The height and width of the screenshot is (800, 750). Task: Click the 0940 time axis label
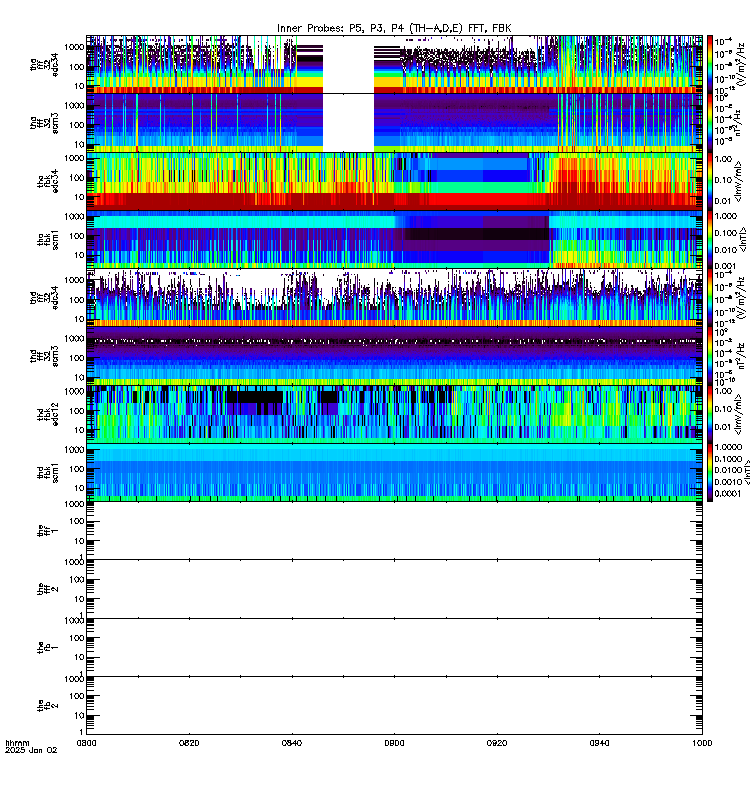(599, 743)
